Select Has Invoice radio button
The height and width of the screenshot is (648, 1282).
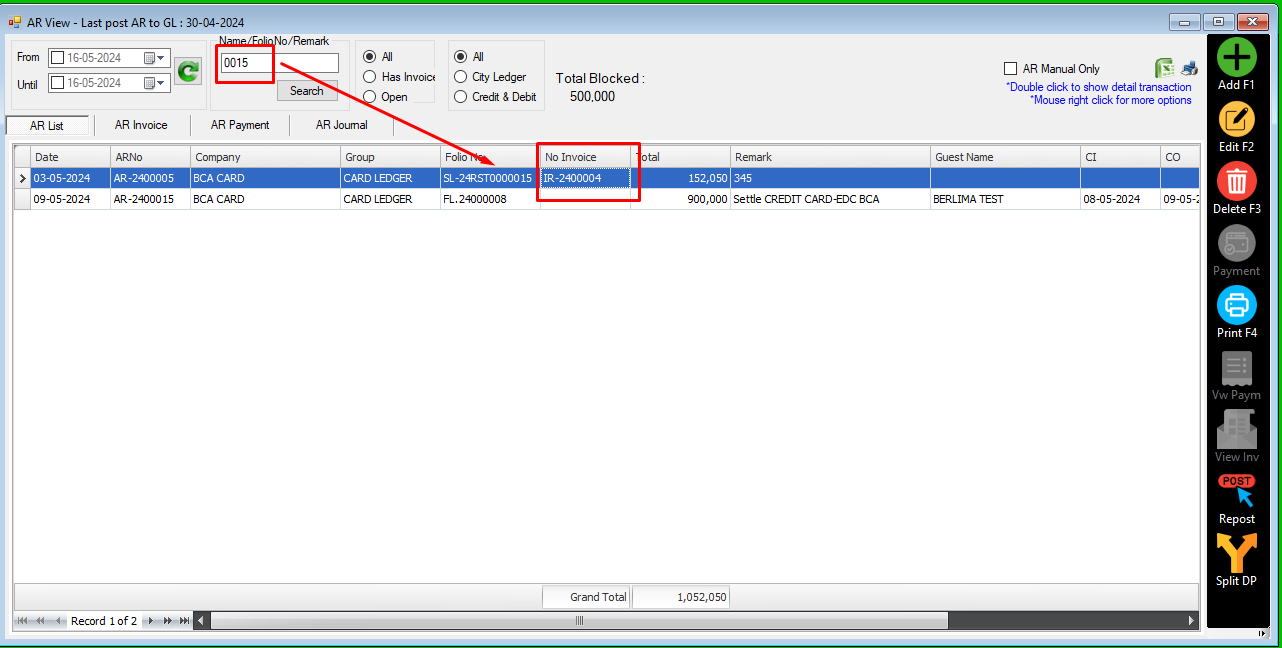tap(370, 77)
